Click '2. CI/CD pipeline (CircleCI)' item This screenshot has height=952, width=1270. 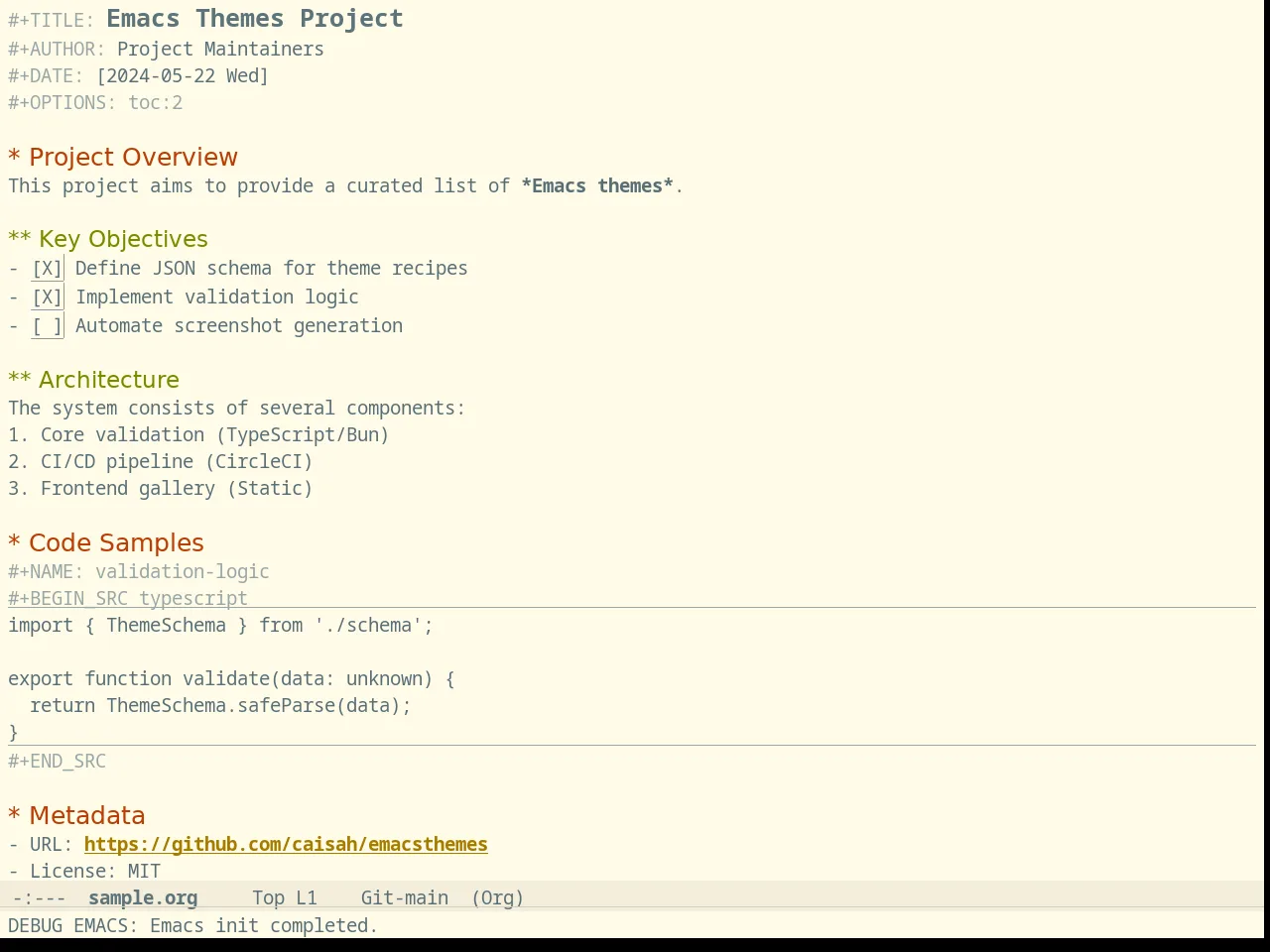click(x=161, y=461)
